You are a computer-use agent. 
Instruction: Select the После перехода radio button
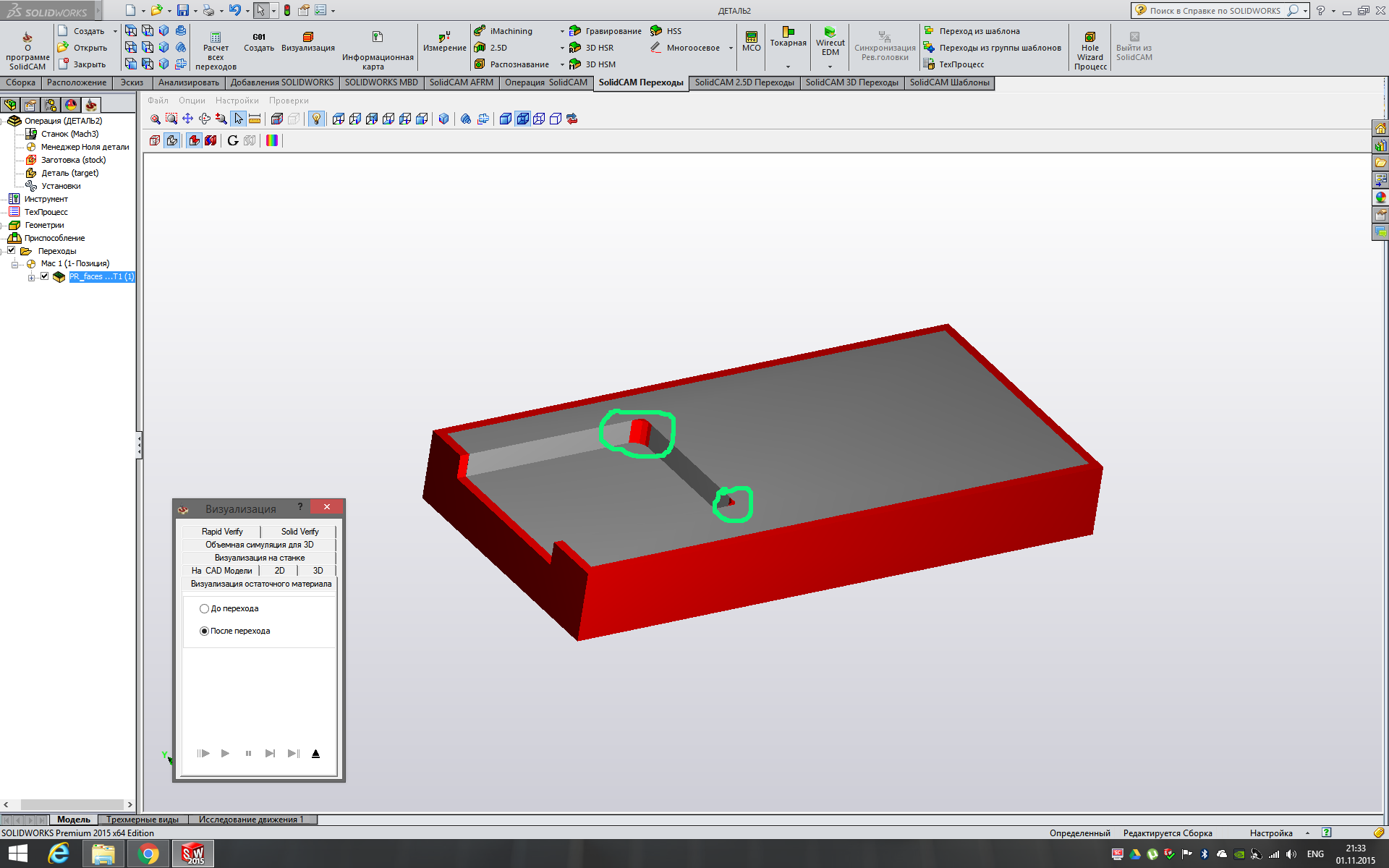coord(205,631)
